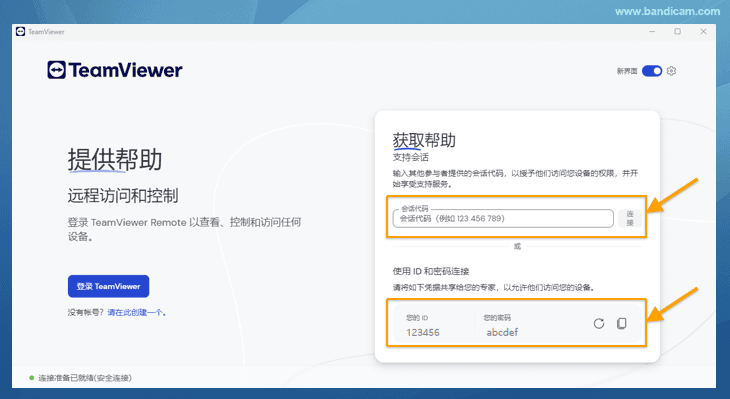Click the 使用 ID 和密码连接 label

click(x=431, y=271)
